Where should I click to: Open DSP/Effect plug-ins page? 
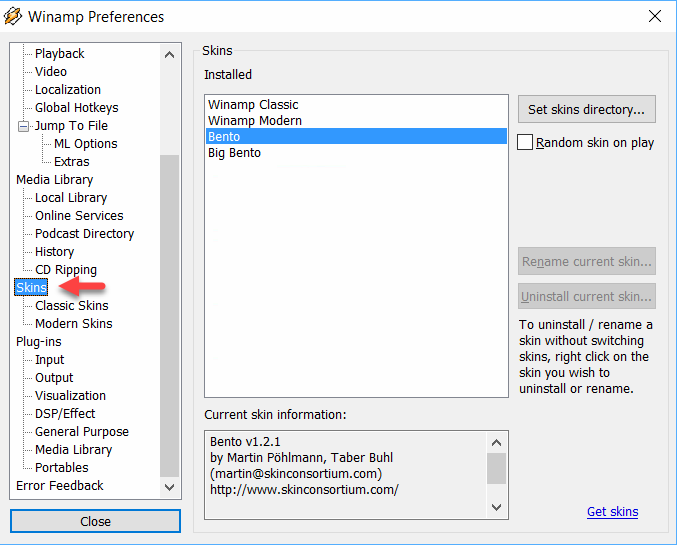(65, 414)
